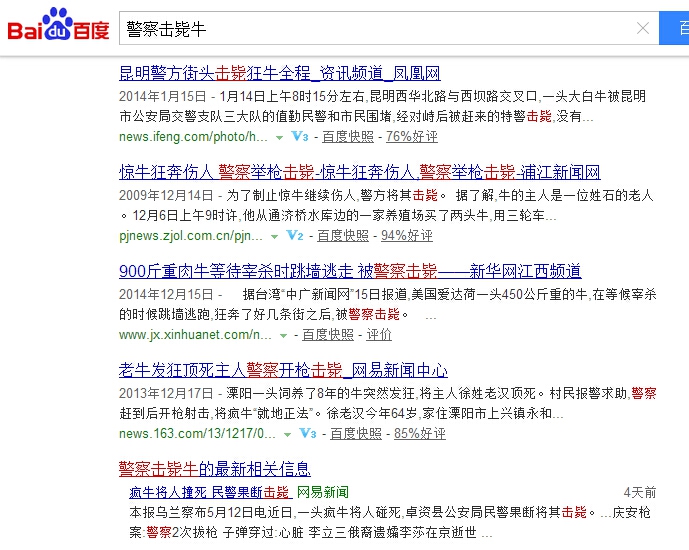Screen dimensions: 689x550
Task: Expand dropdown arrow next to news.ifeng.com URL
Action: pyautogui.click(x=279, y=138)
